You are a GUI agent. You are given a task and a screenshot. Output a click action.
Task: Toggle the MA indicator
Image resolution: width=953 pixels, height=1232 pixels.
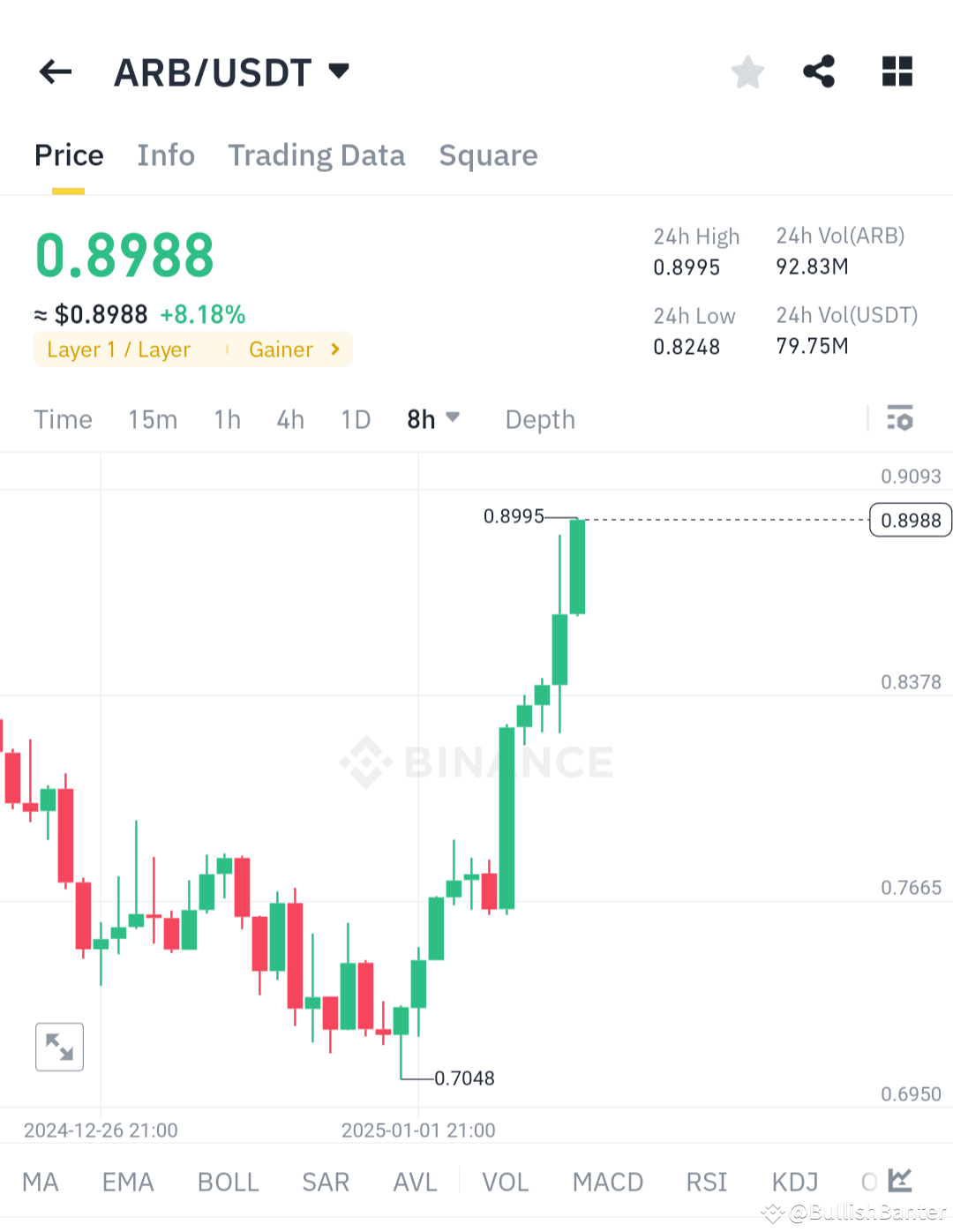pos(40,1181)
